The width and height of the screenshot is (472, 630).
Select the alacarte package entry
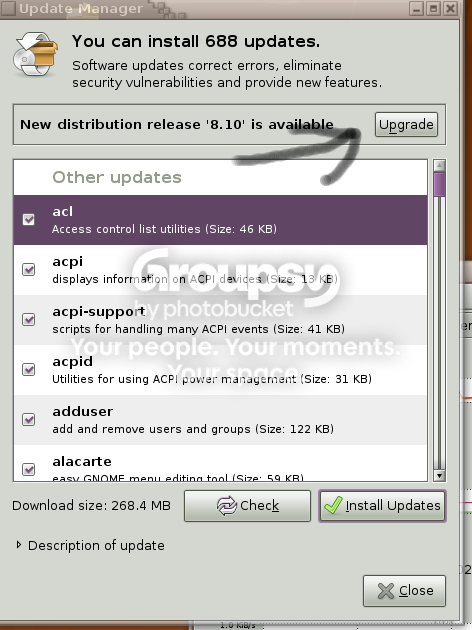(x=221, y=462)
